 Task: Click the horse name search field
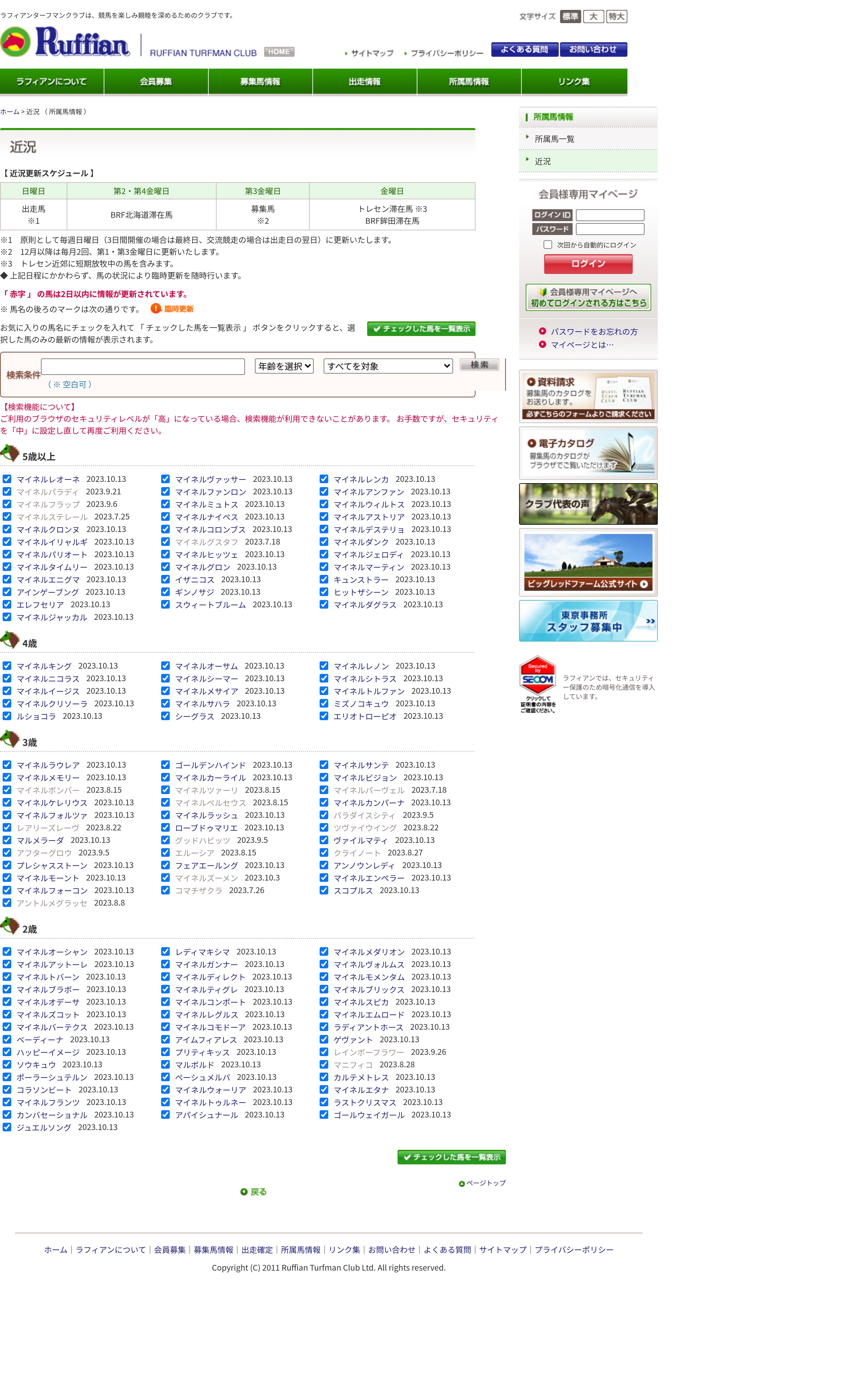point(143,367)
